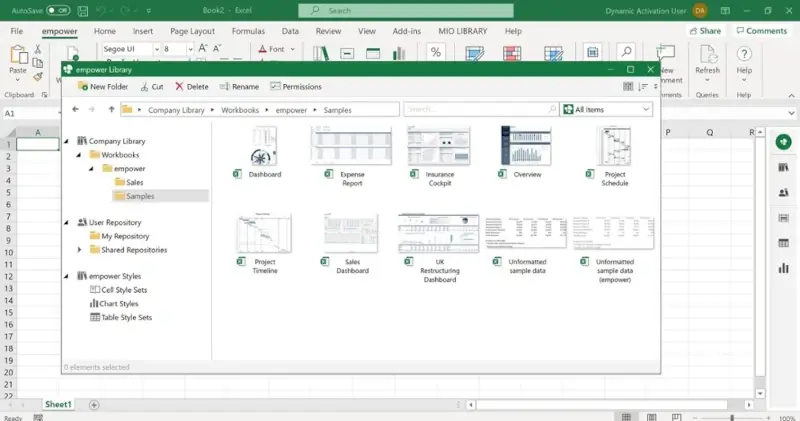Image resolution: width=800 pixels, height=421 pixels.
Task: Click the Paste clipboard icon
Action: click(18, 55)
